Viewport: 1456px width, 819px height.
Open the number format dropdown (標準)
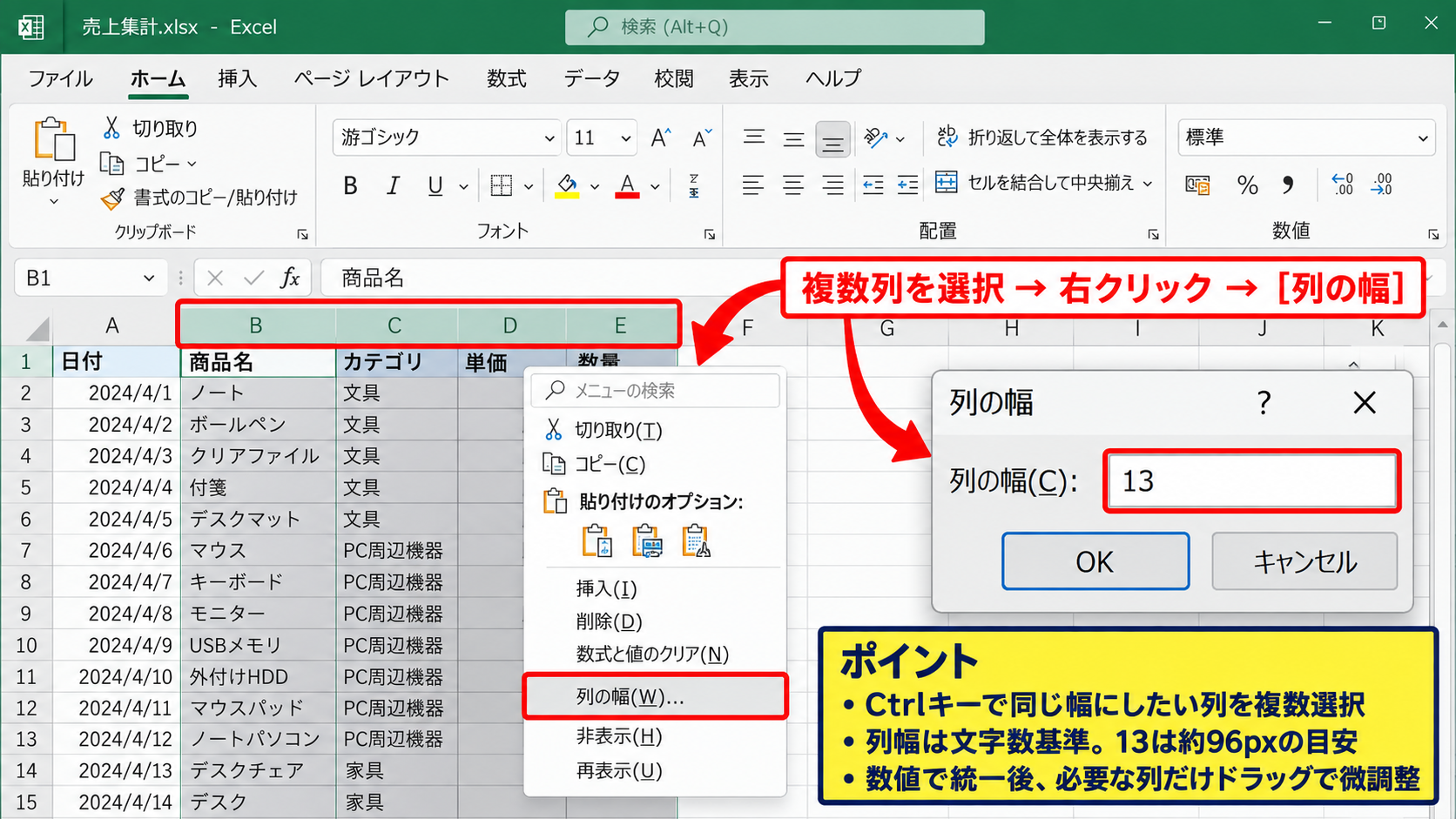click(x=1423, y=138)
